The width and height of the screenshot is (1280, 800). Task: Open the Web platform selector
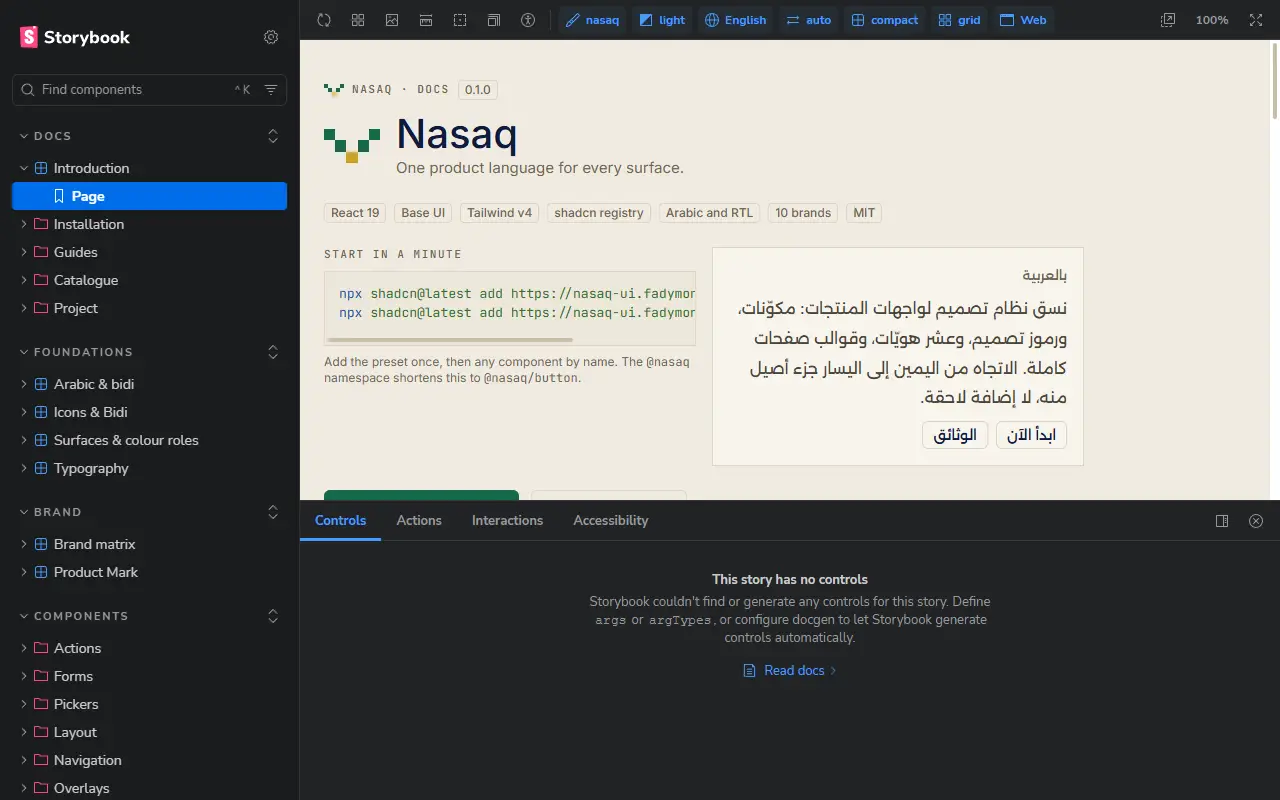click(1023, 20)
